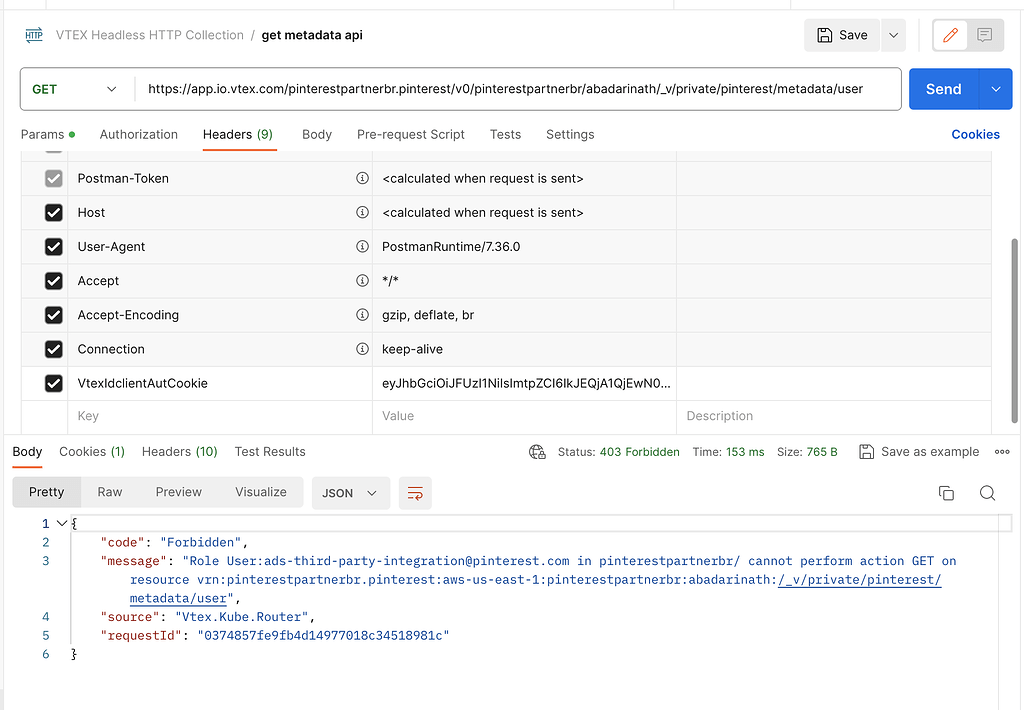Switch to the Tests tab
The width and height of the screenshot is (1024, 710).
pyautogui.click(x=505, y=135)
